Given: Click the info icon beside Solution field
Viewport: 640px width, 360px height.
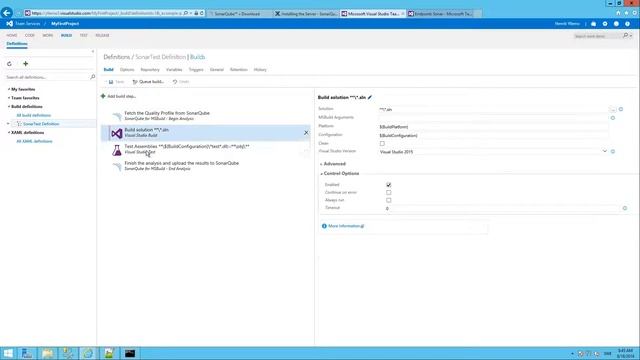Looking at the screenshot, I should (x=621, y=109).
